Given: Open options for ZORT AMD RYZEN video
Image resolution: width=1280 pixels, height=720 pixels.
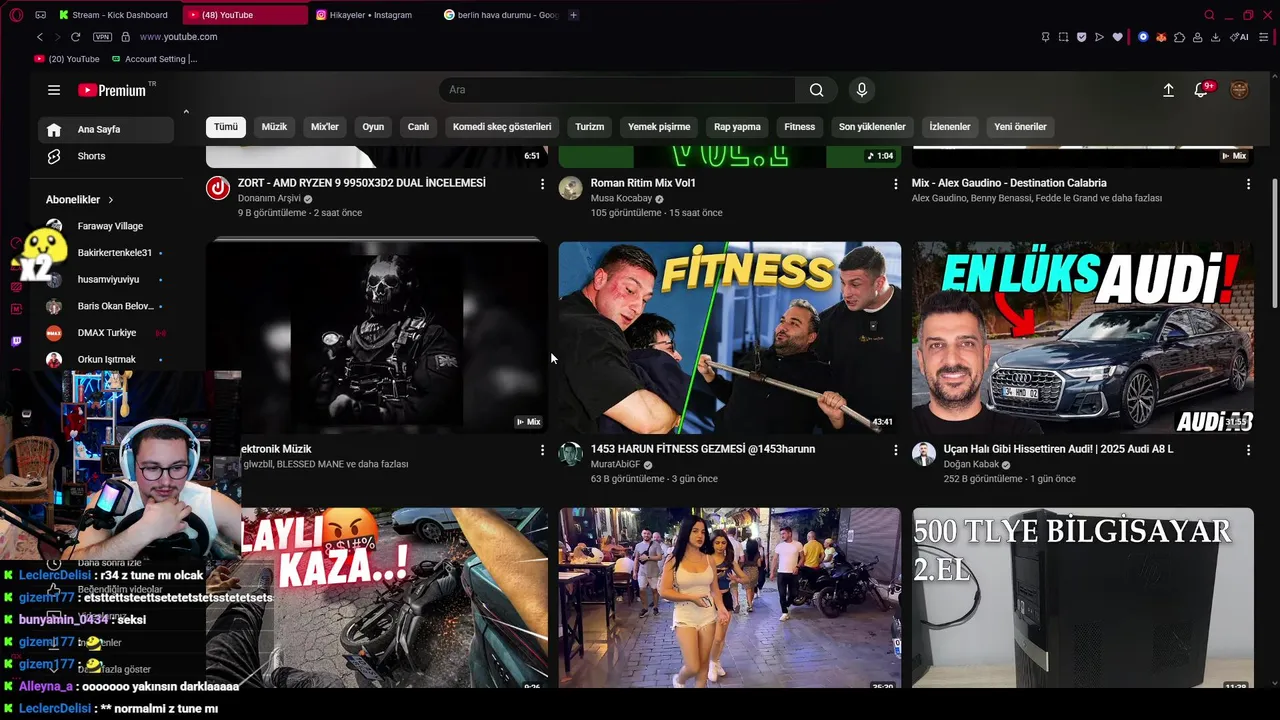Looking at the screenshot, I should coord(542,184).
